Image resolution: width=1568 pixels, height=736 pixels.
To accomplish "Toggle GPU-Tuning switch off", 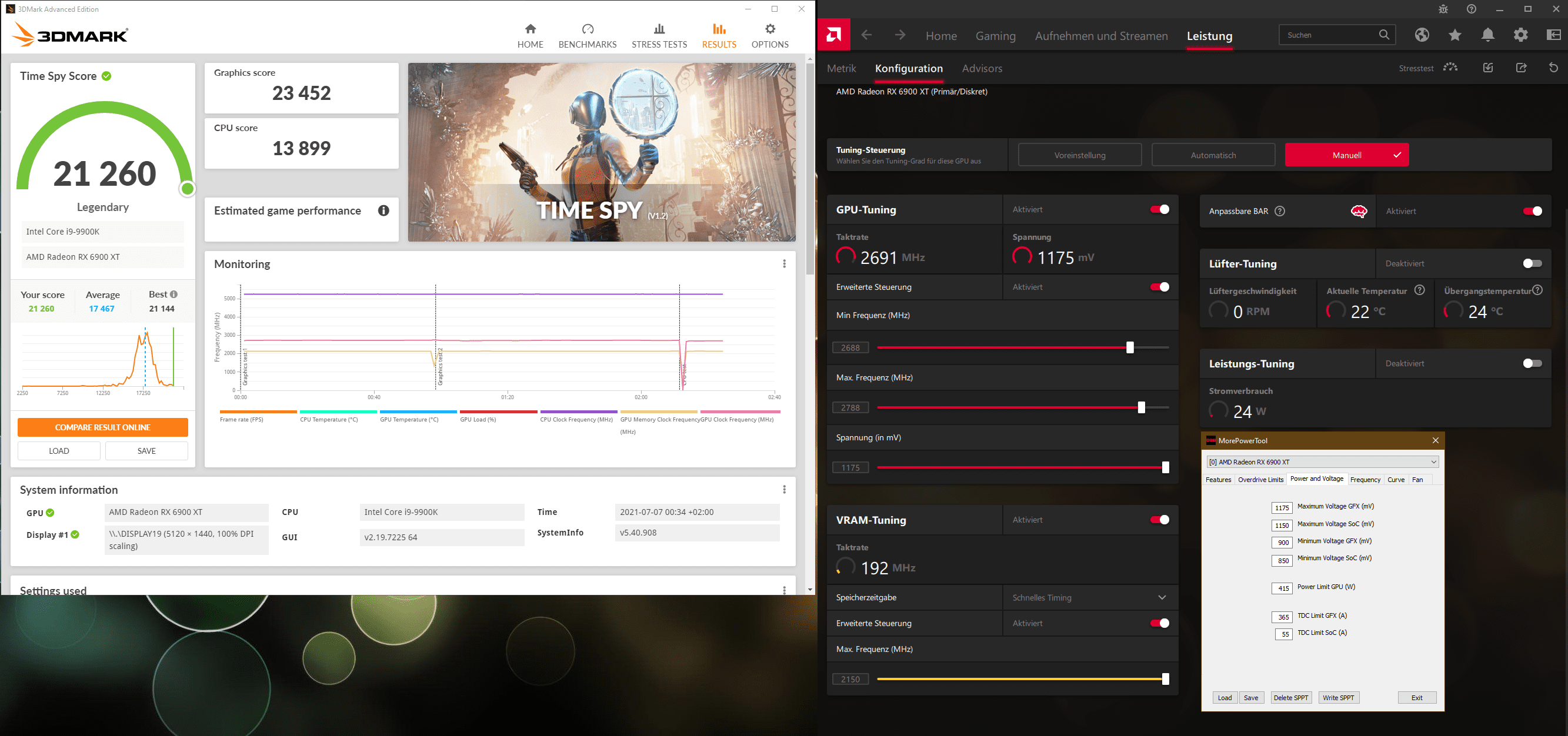I will [x=1159, y=209].
